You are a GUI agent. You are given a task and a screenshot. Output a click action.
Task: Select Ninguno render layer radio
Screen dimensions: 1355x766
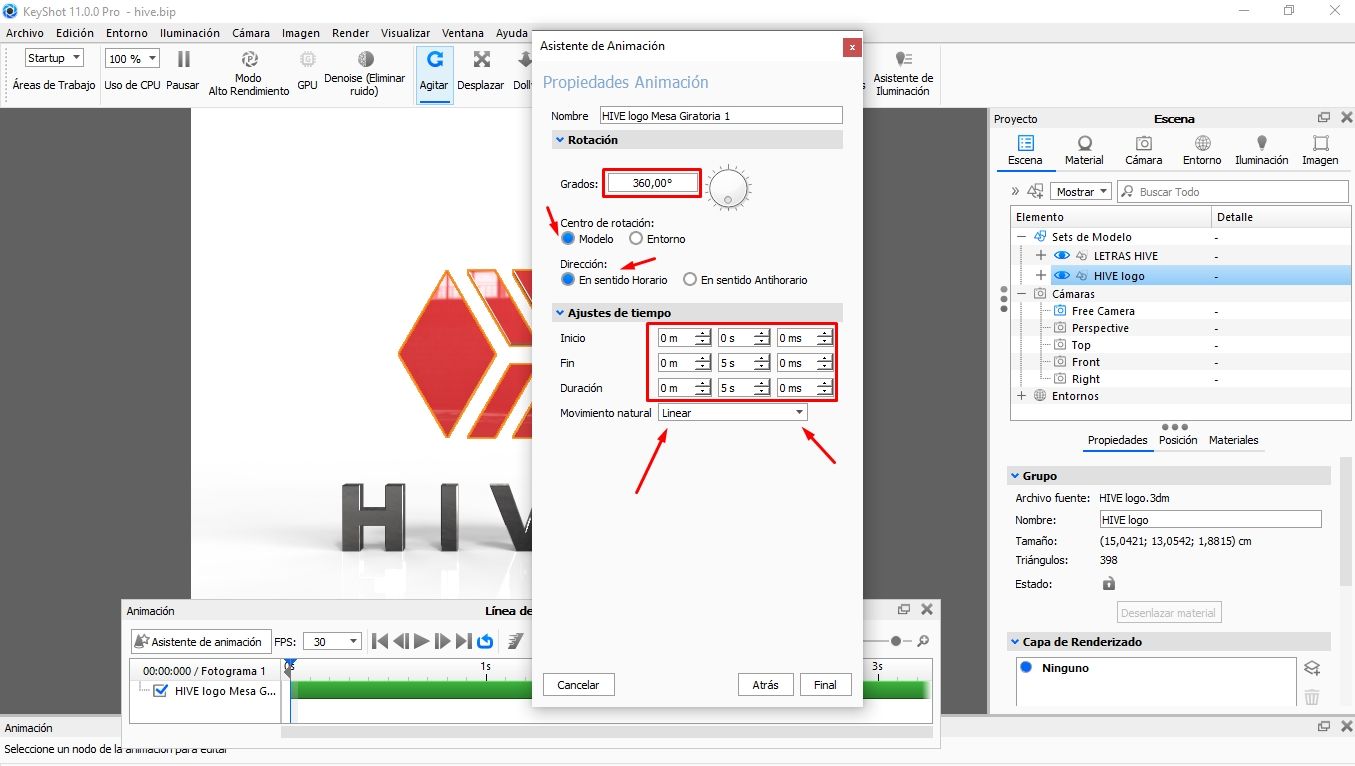[x=1026, y=667]
